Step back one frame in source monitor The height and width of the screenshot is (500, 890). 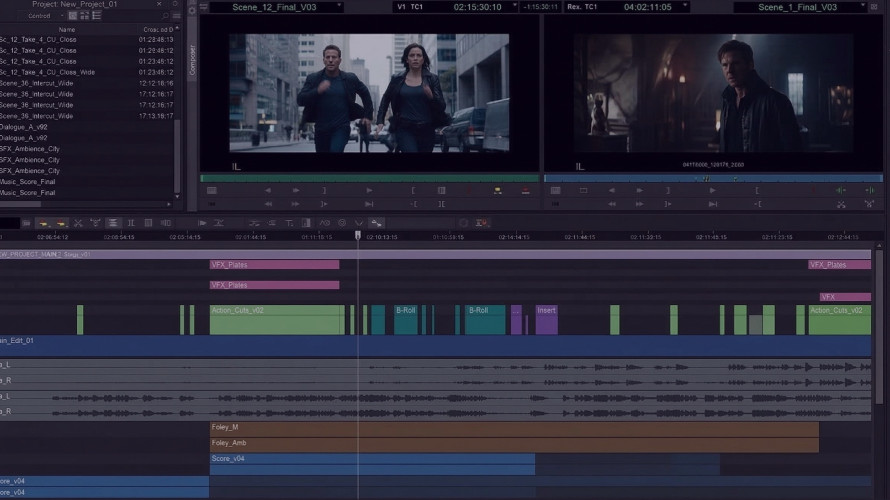pyautogui.click(x=268, y=191)
